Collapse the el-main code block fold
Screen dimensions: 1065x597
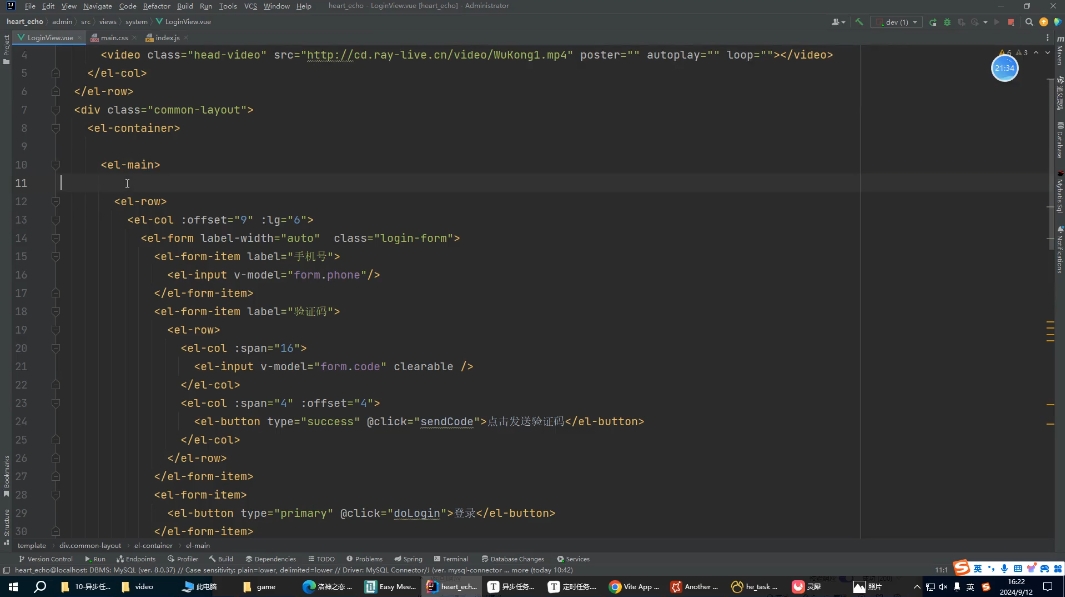pyautogui.click(x=56, y=165)
